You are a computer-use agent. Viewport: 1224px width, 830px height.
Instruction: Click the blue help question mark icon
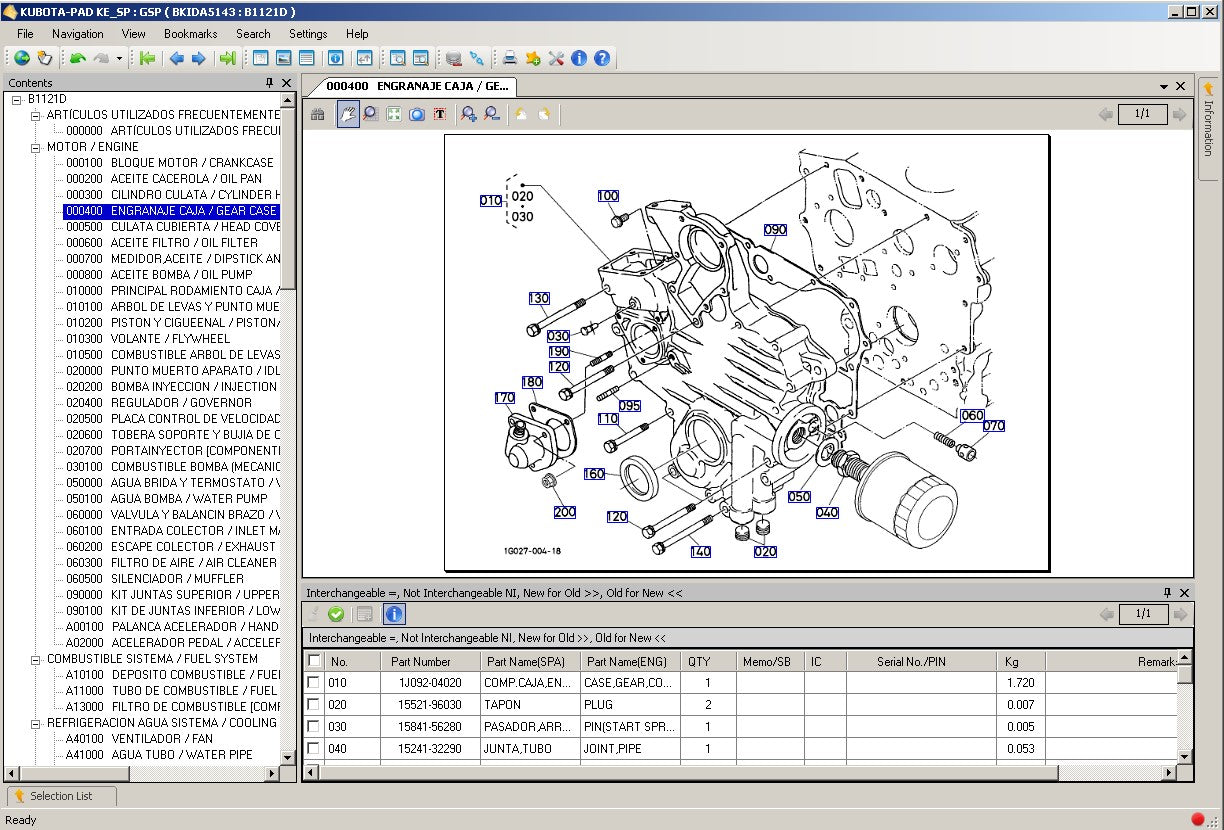(x=602, y=58)
